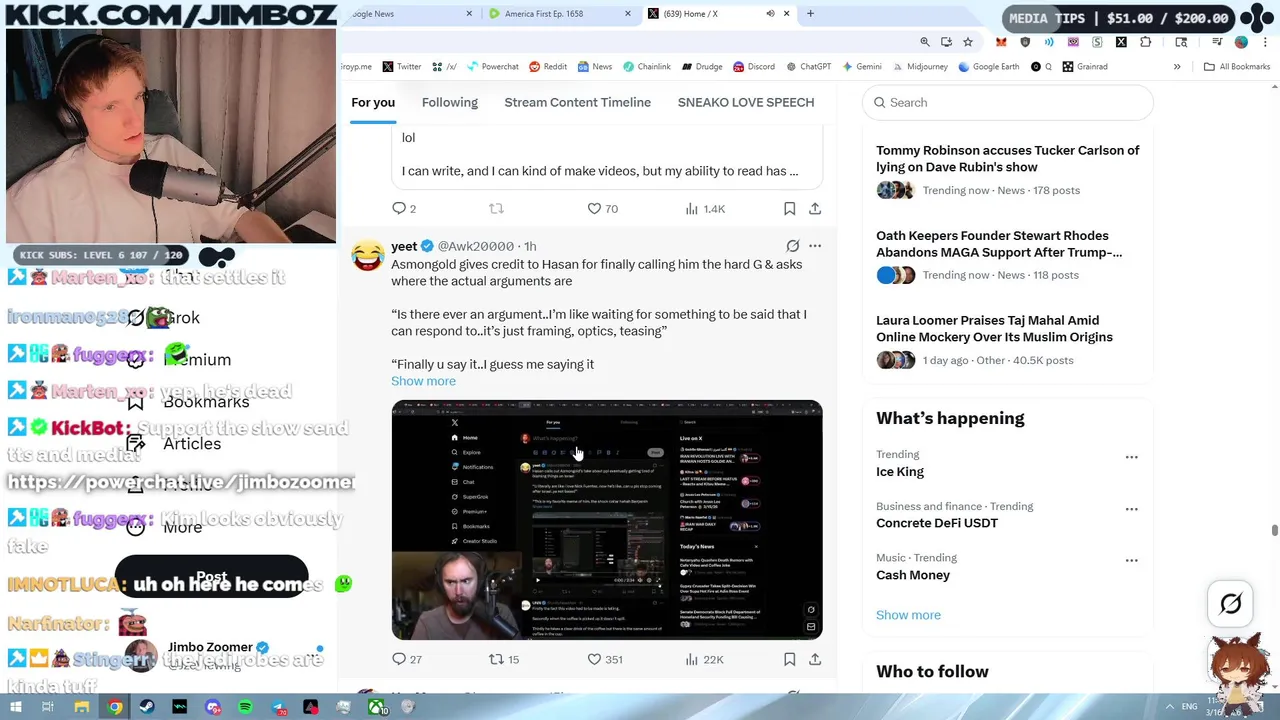
Task: Reply to the post with 2 comments
Action: pyautogui.click(x=404, y=208)
